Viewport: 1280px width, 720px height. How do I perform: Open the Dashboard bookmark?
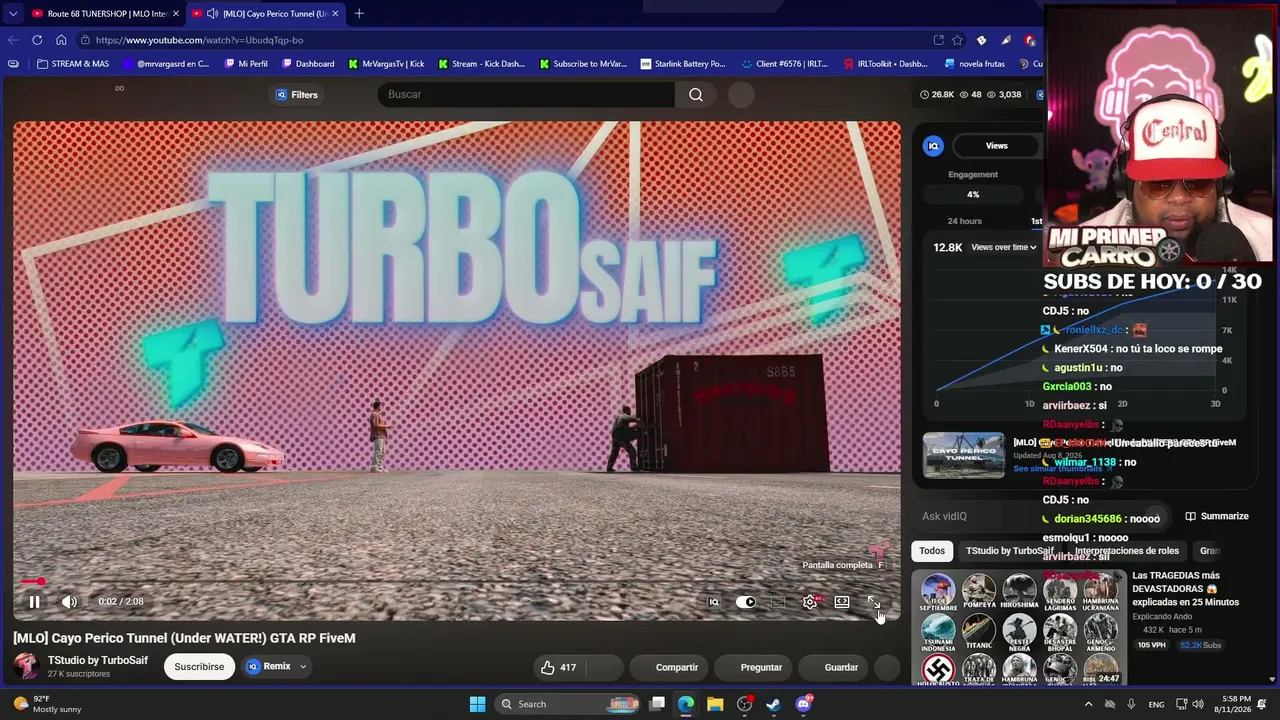click(x=308, y=64)
